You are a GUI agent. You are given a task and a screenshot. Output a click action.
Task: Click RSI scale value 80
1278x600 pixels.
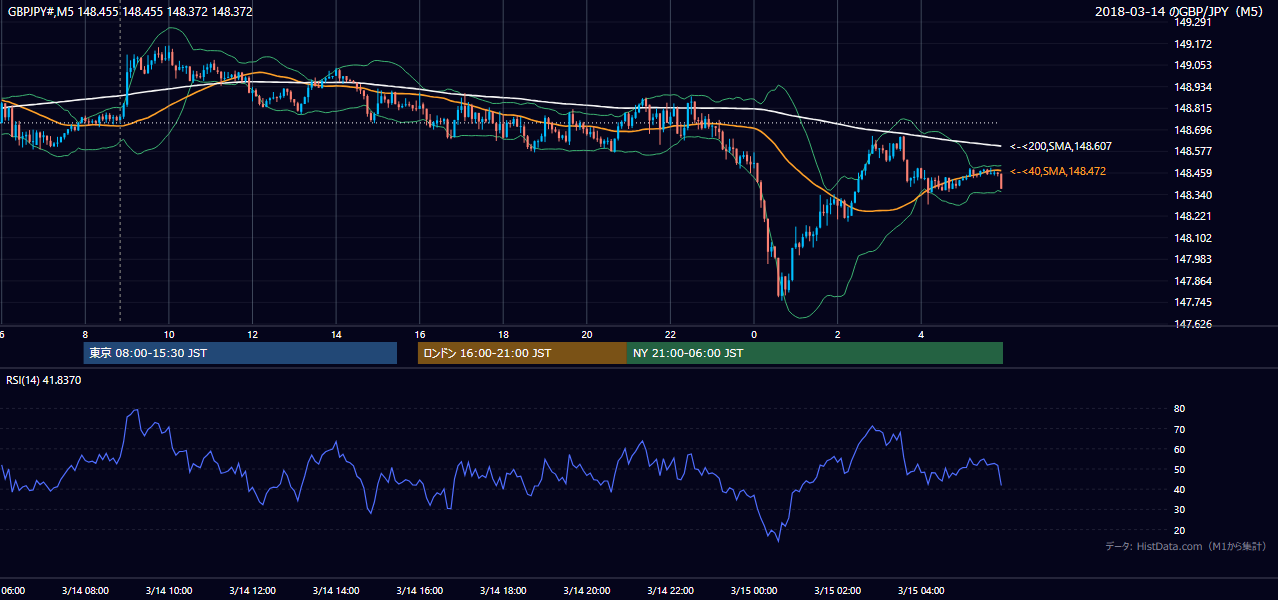click(1180, 409)
